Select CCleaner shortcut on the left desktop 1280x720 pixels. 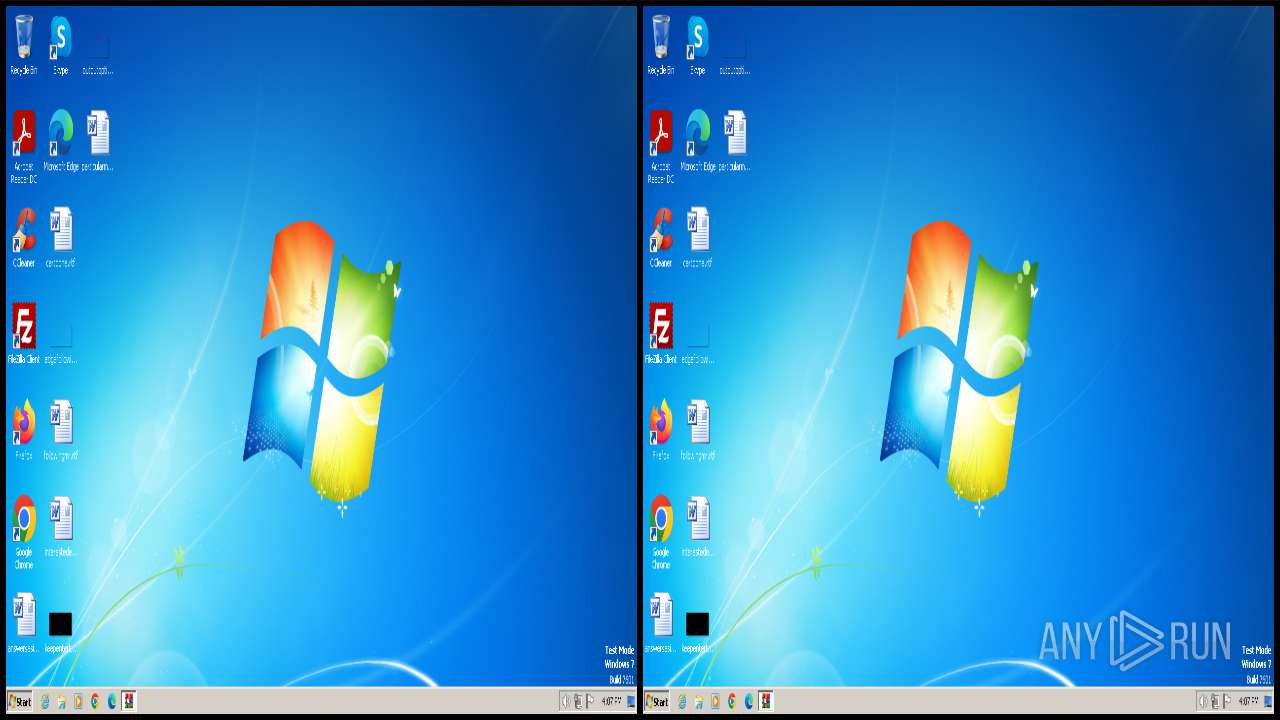tap(24, 238)
